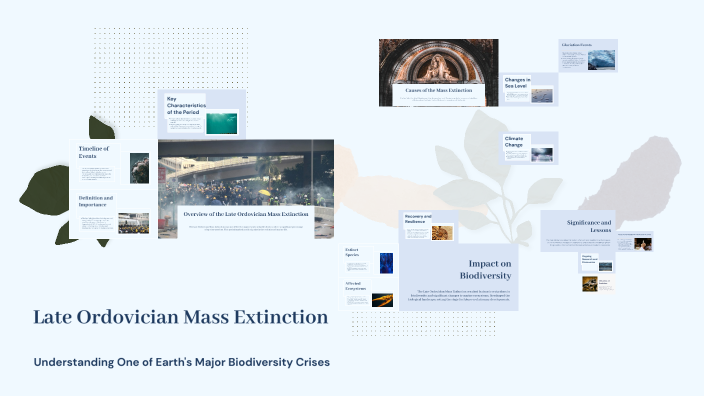Viewport: 704px width, 396px height.
Task: Click the blue image in Extinct Species
Action: pyautogui.click(x=386, y=263)
